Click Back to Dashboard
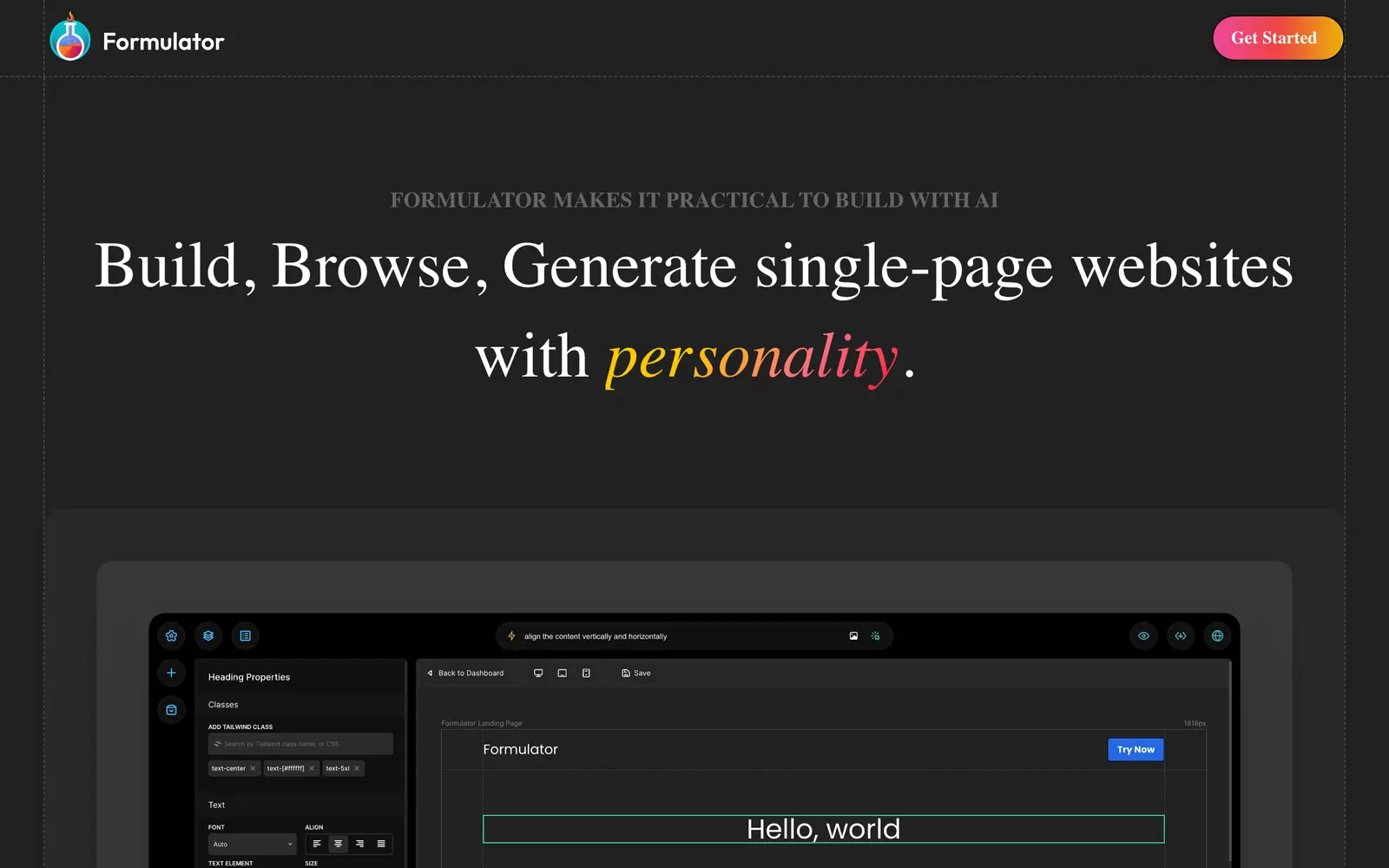Image resolution: width=1389 pixels, height=868 pixels. (465, 673)
